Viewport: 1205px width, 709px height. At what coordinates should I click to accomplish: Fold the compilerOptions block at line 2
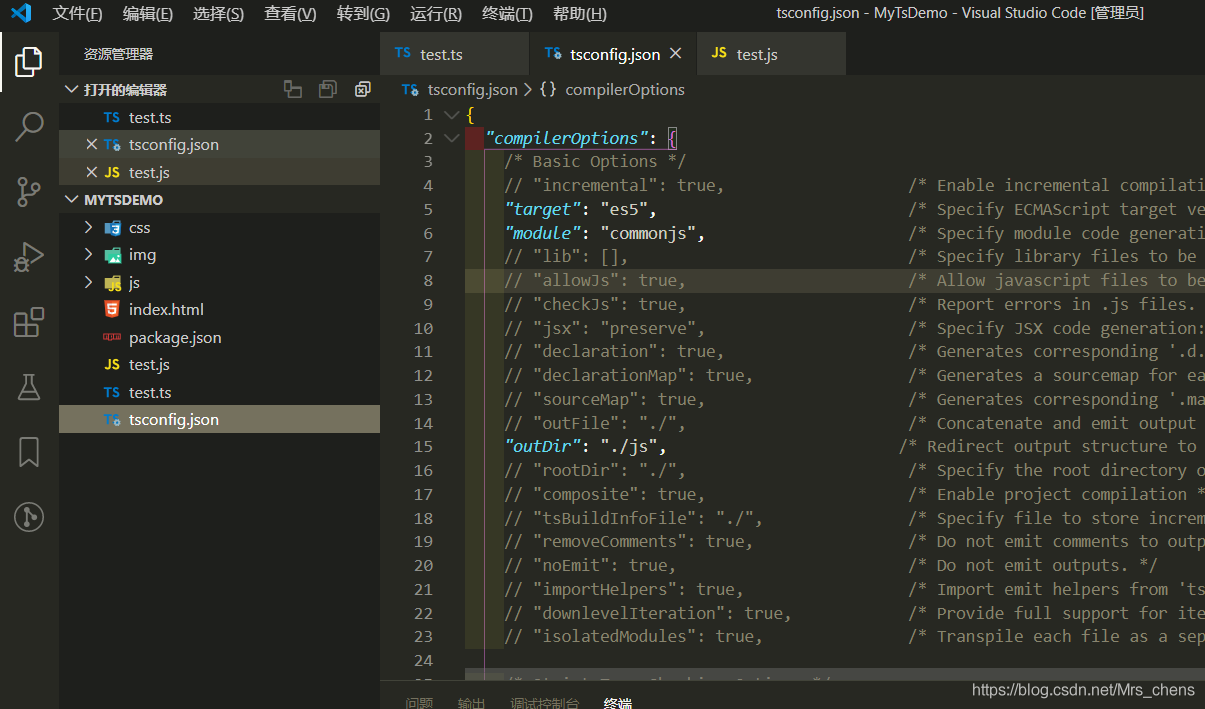coord(451,138)
